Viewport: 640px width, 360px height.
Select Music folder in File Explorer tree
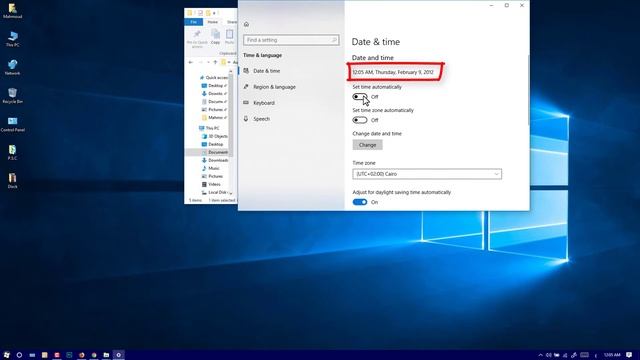pos(211,168)
